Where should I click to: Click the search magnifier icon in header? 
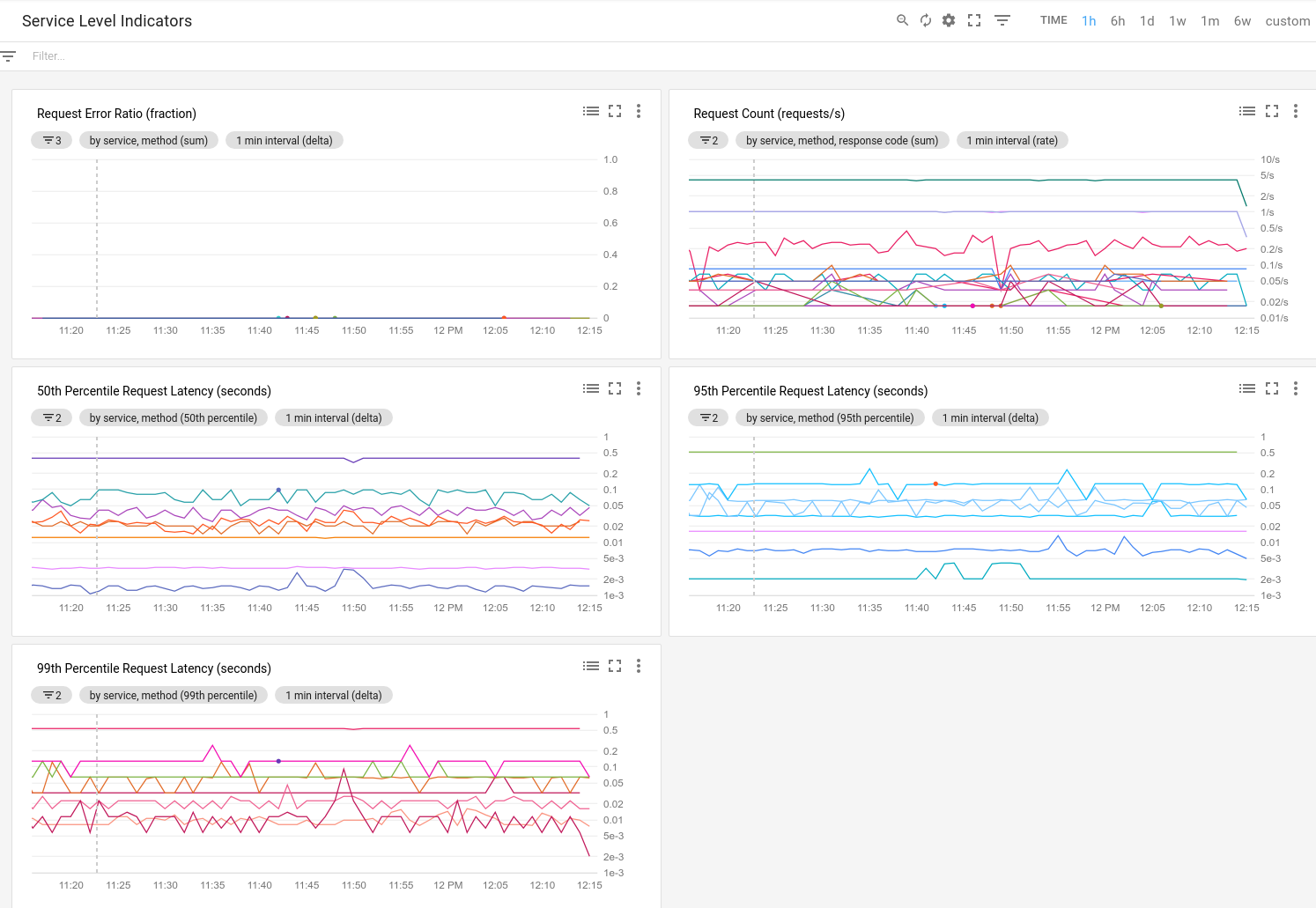[x=902, y=20]
